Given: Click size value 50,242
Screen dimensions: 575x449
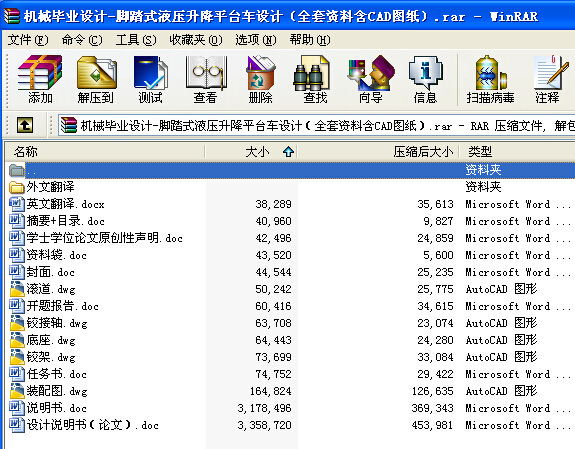Looking at the screenshot, I should (274, 289).
